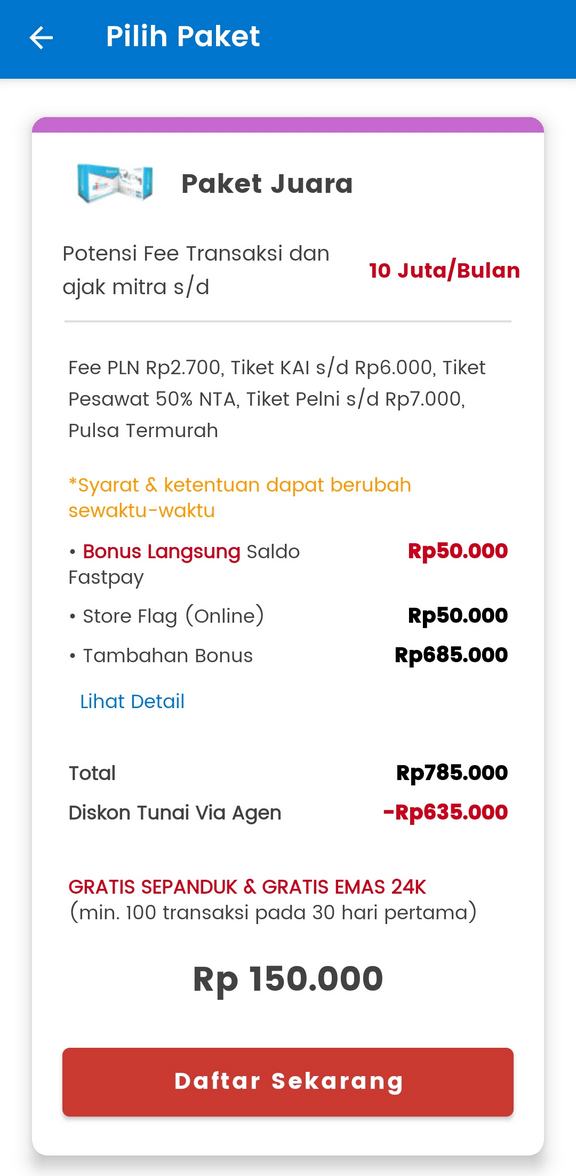Open Lihat Detail for bonus breakdown

132,701
